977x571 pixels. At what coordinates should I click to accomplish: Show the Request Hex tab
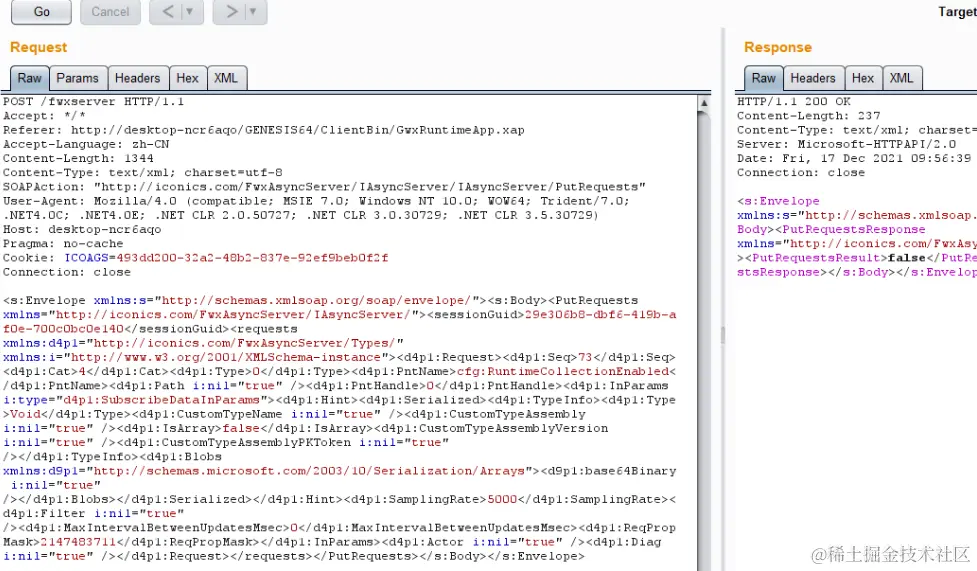[x=187, y=79]
